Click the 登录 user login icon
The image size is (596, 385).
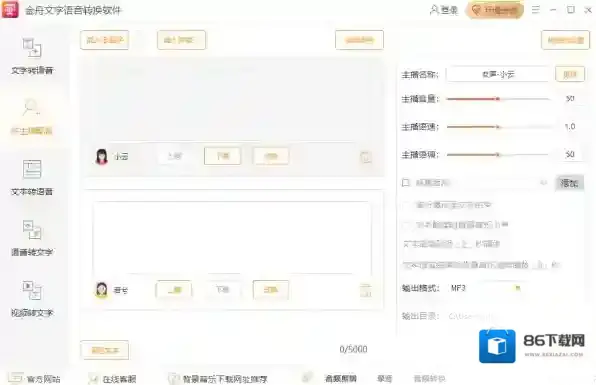(x=444, y=10)
